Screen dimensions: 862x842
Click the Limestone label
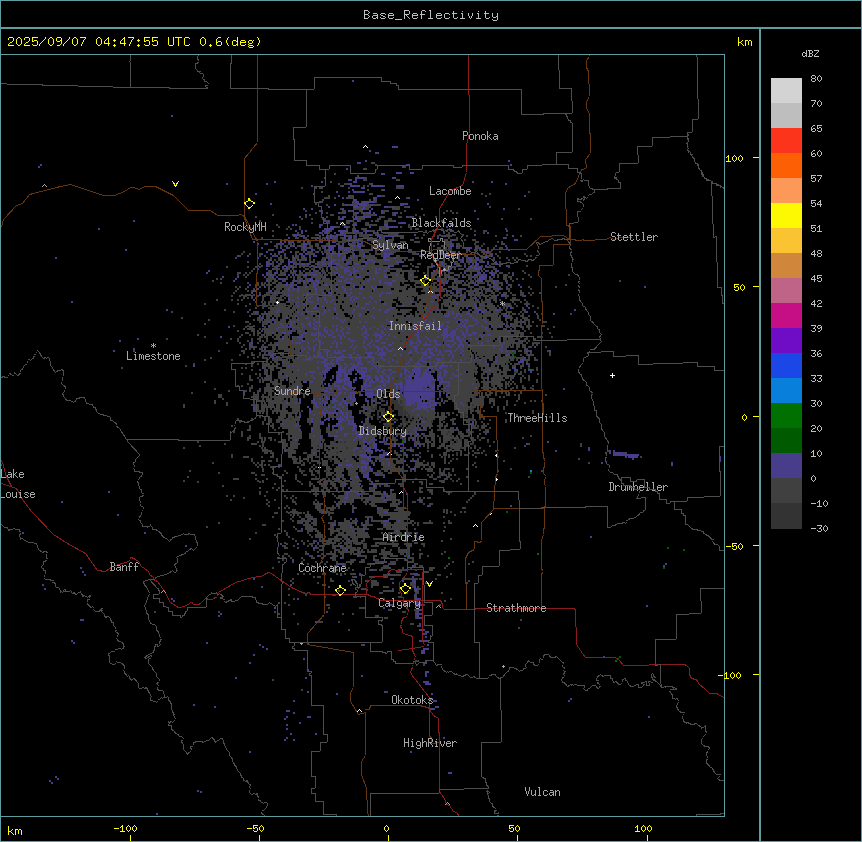153,356
